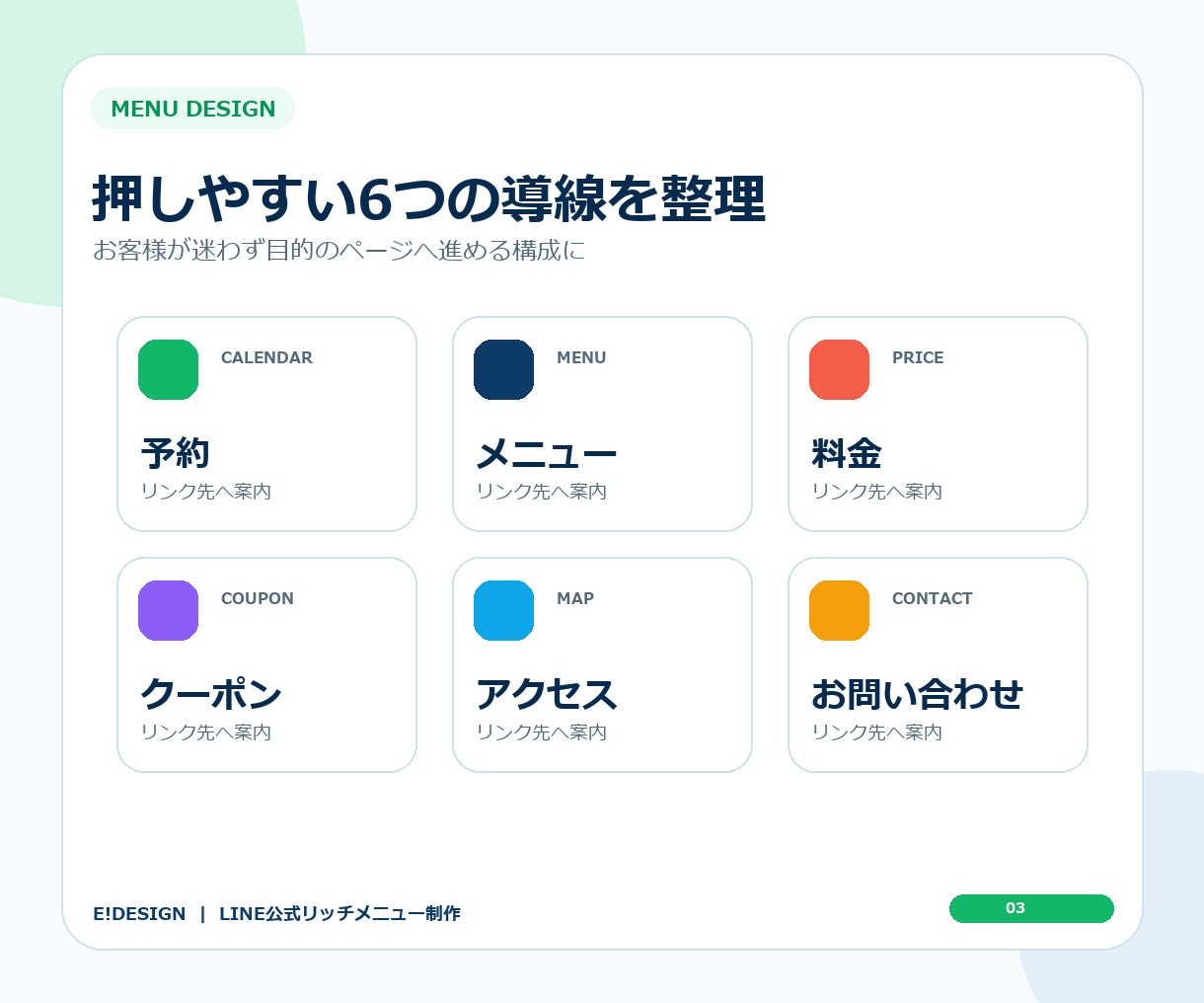Viewport: 1204px width, 1003px height.
Task: Select the アクセス card title
Action: 547,694
